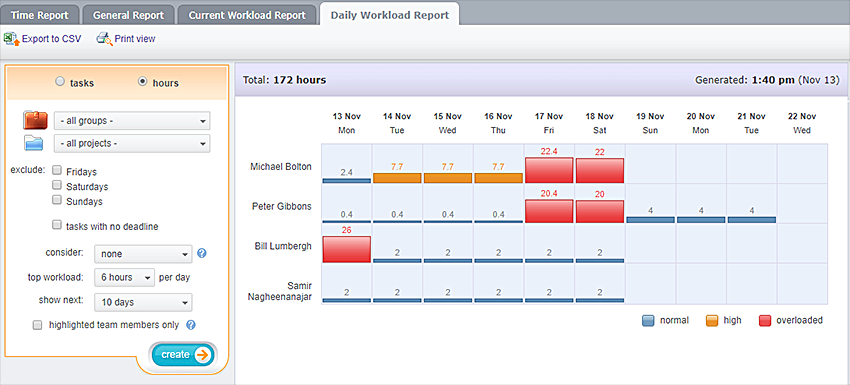Click Peter Gibbons' 4 hours bar on 19 Nov

(651, 220)
